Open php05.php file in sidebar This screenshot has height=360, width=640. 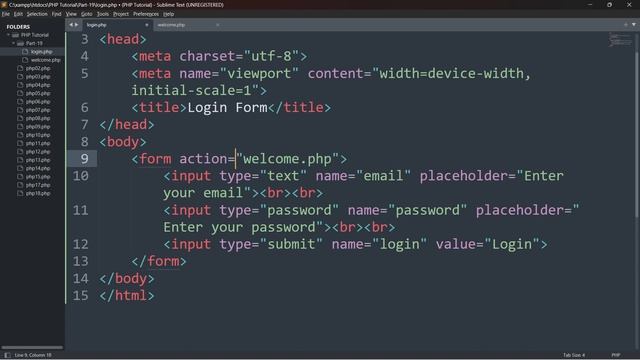(38, 93)
